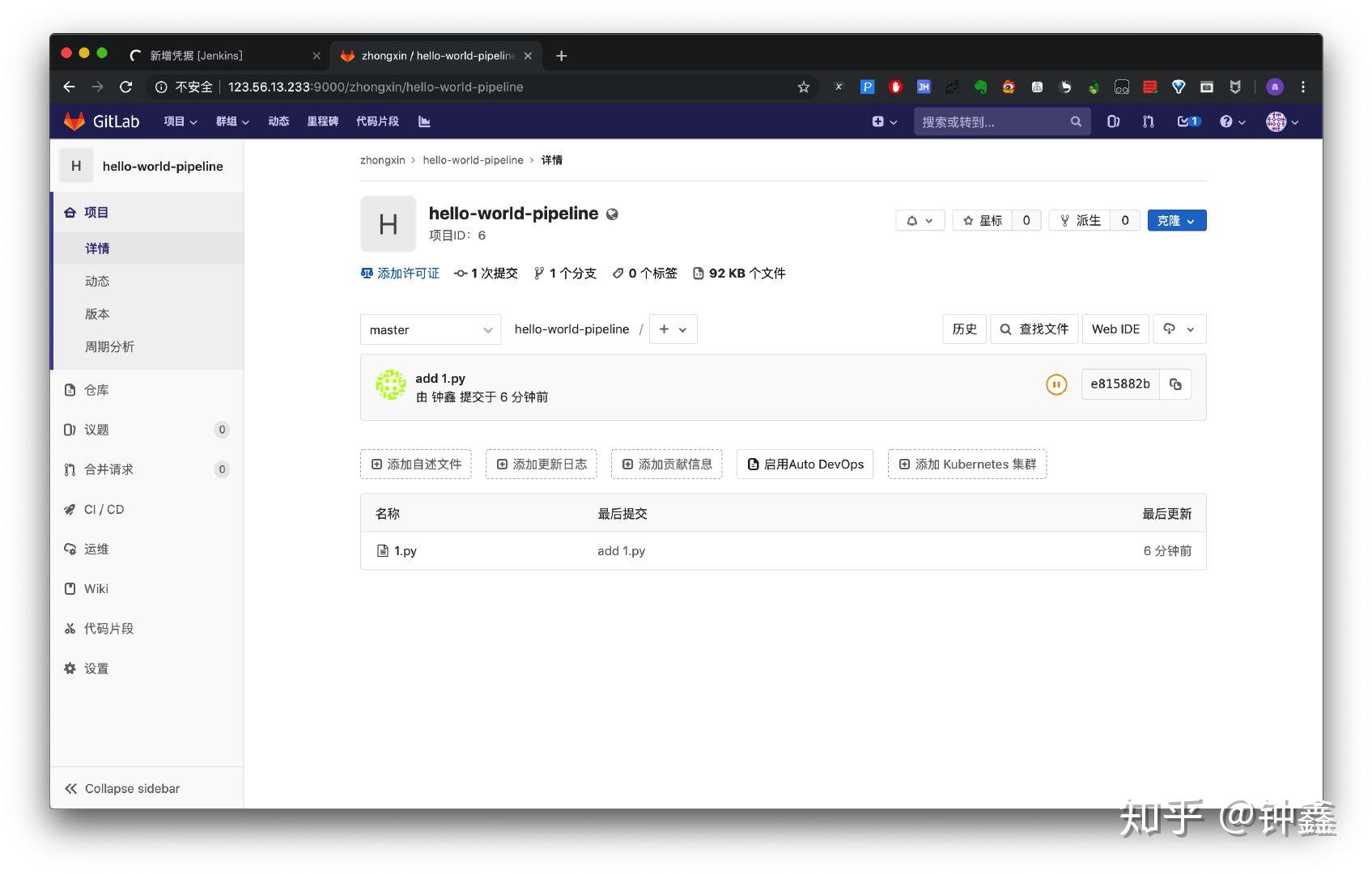Open 设置 in sidebar

147,668
